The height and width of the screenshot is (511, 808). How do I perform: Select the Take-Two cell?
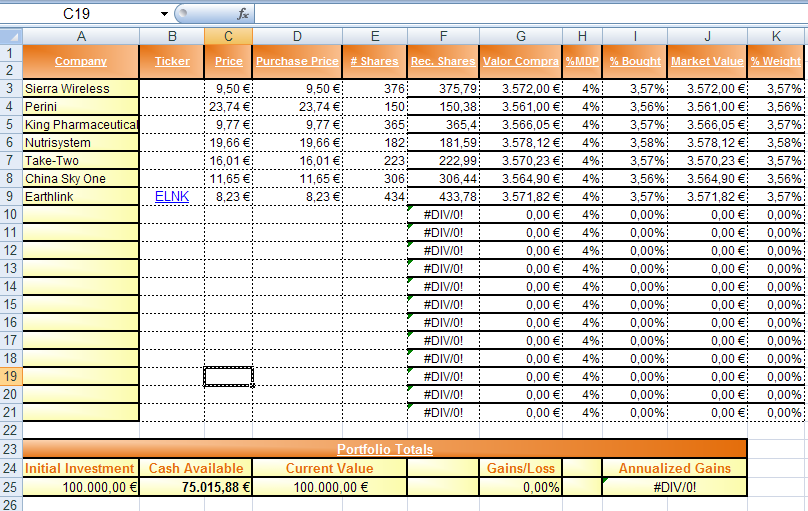pos(81,161)
